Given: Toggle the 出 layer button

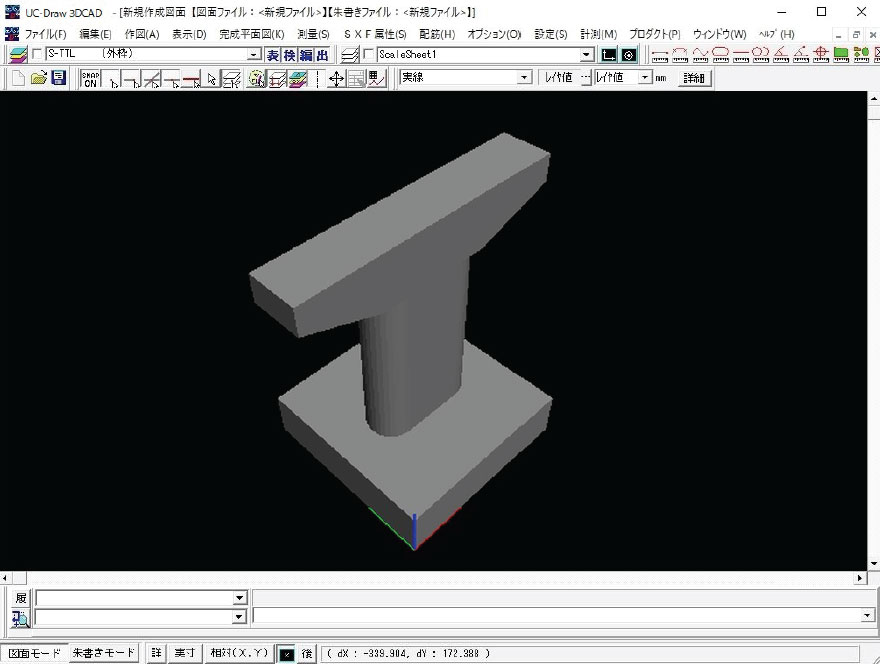Looking at the screenshot, I should (x=323, y=55).
